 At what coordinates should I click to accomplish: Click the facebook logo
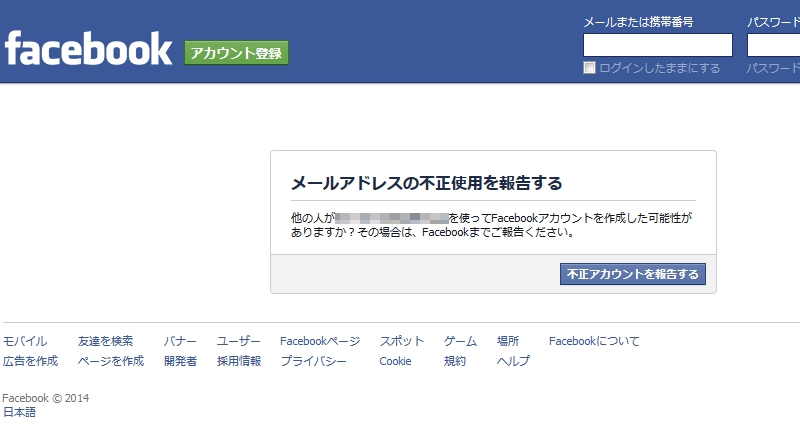(88, 48)
